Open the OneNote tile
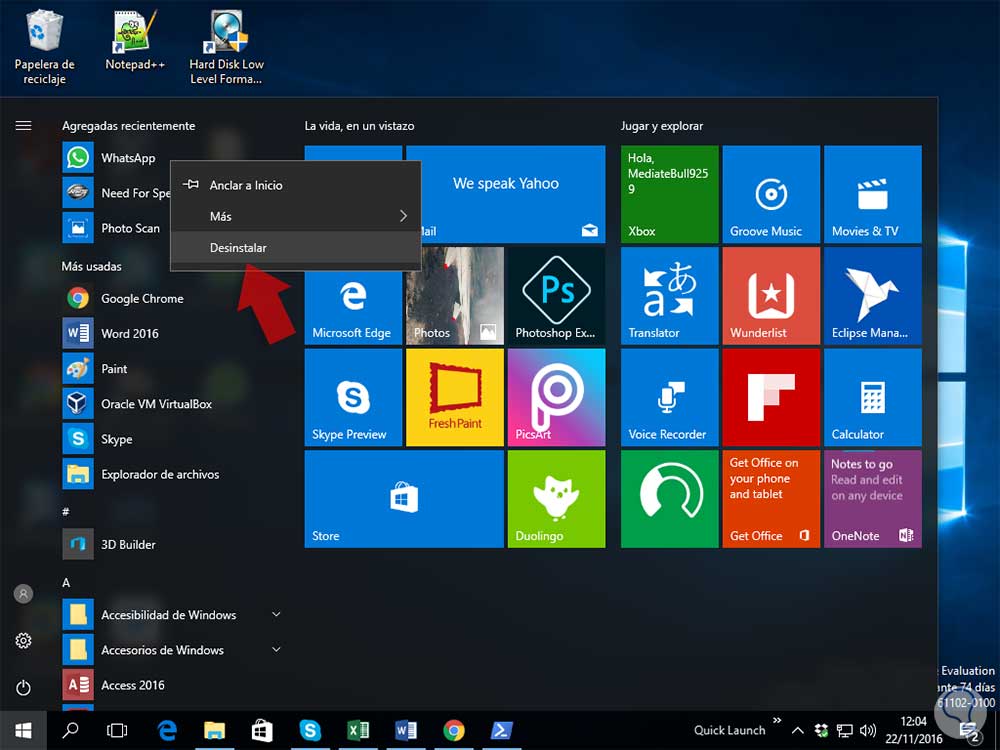Viewport: 1000px width, 750px height. coord(872,499)
